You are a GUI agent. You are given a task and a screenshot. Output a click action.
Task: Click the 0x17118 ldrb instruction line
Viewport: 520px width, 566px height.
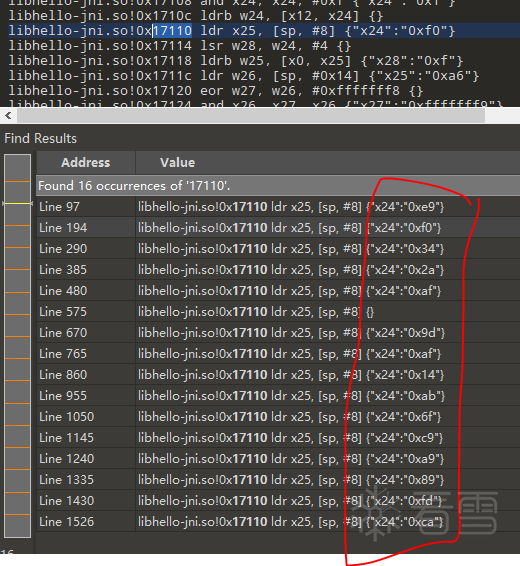point(235,61)
